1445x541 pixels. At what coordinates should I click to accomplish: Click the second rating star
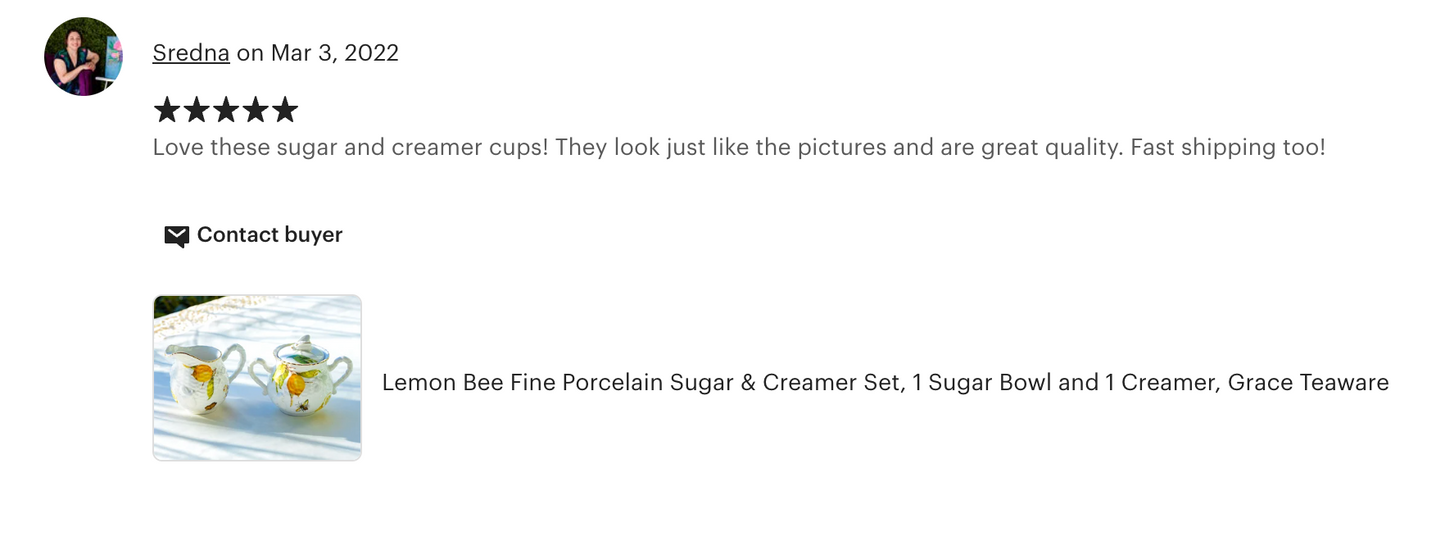[196, 110]
